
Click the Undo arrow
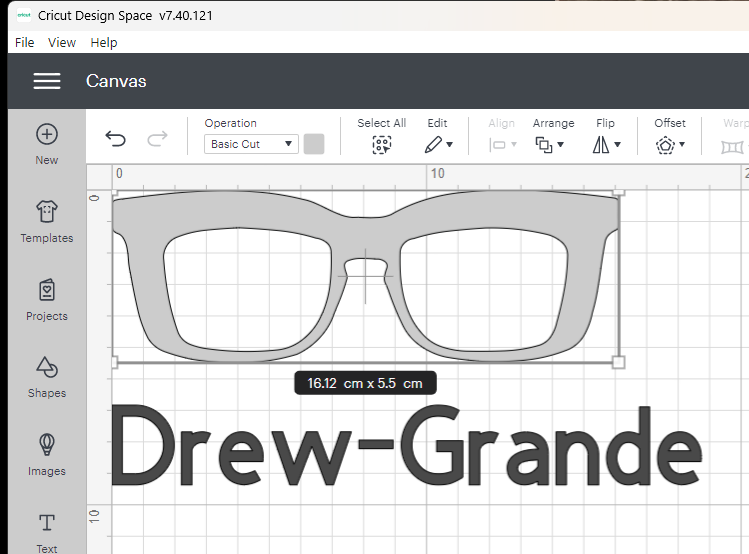point(116,140)
